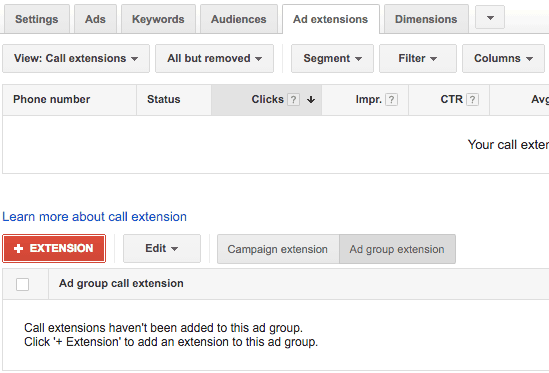This screenshot has width=549, height=373.
Task: Open the View: Call extensions dropdown
Action: pos(76,58)
